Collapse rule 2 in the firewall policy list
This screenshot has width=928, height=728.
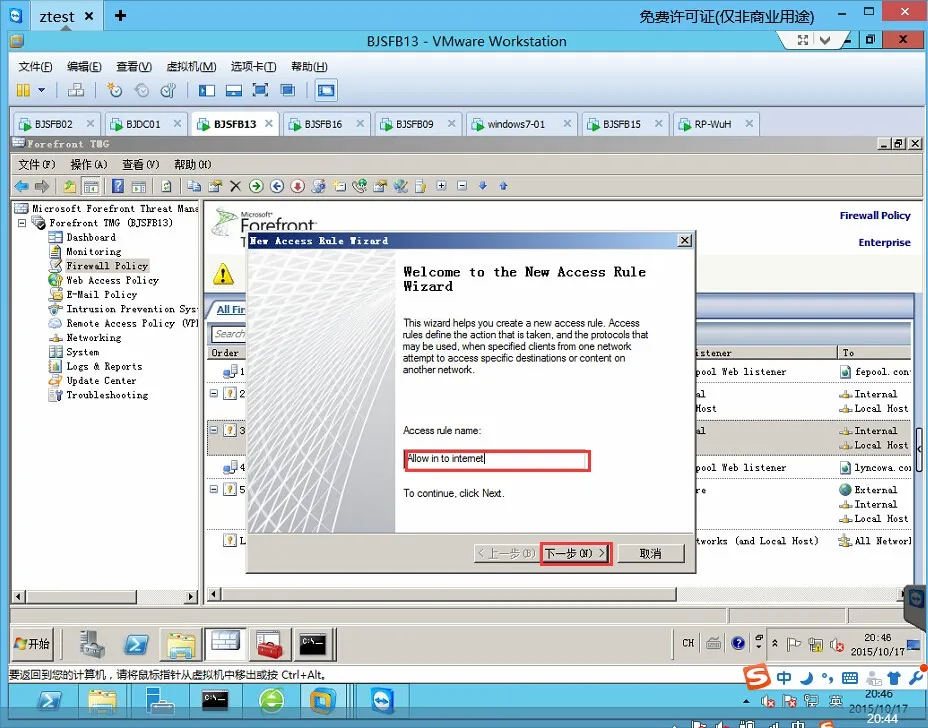214,393
